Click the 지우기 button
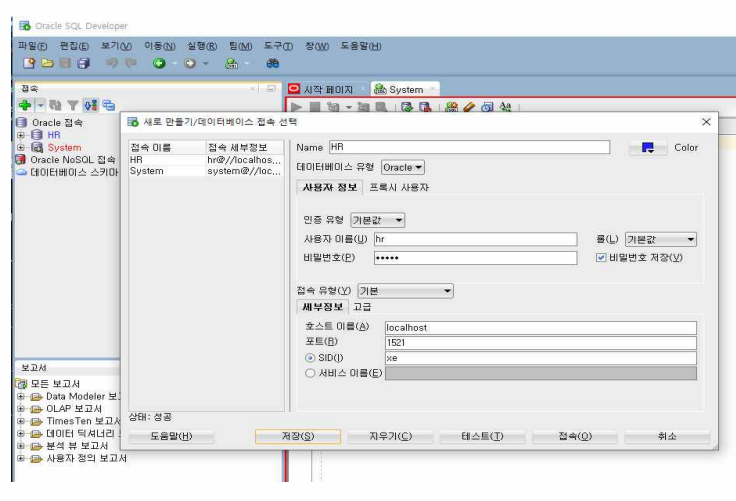The width and height of the screenshot is (736, 501). coord(390,436)
